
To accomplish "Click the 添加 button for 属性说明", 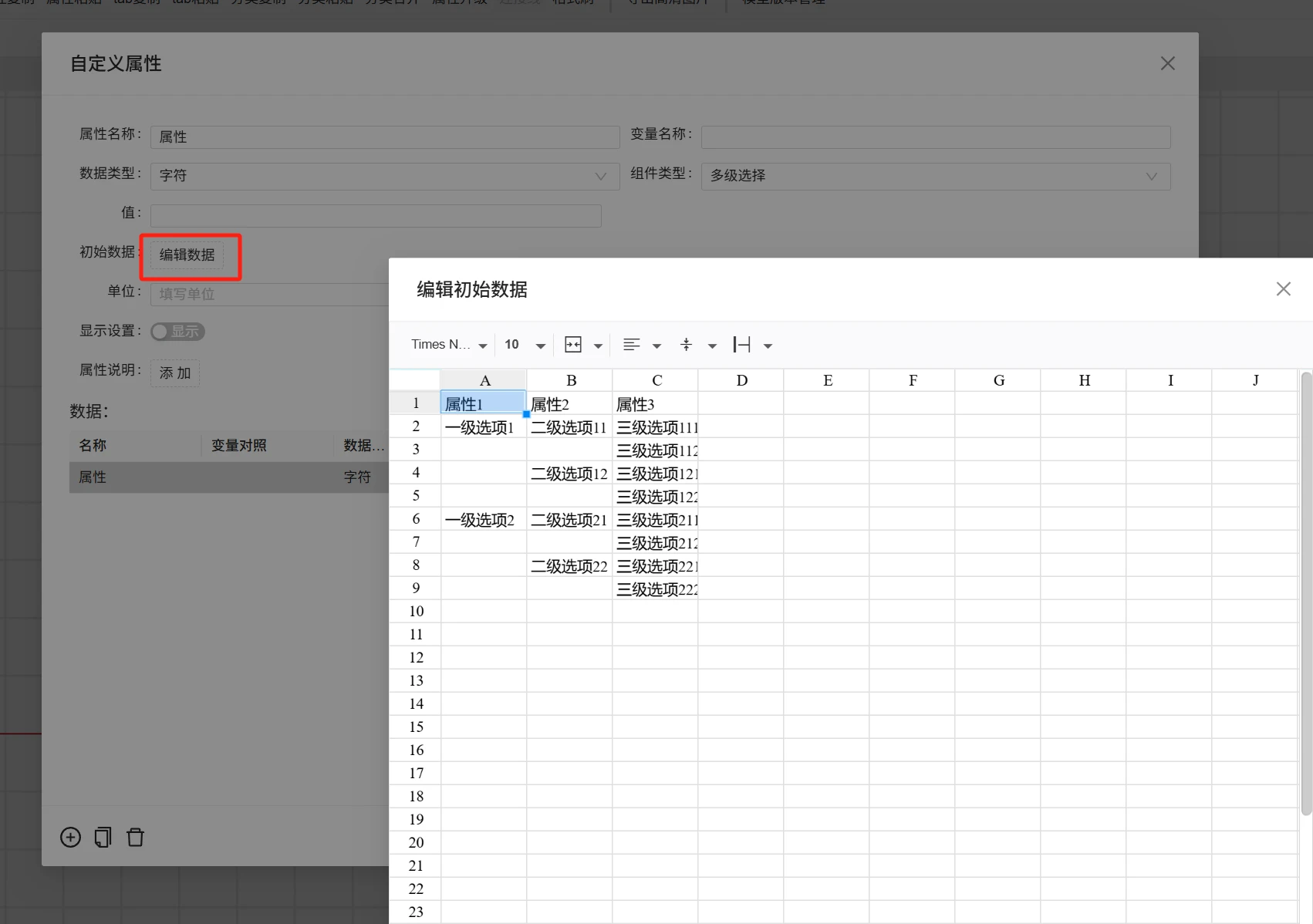I will tap(175, 373).
